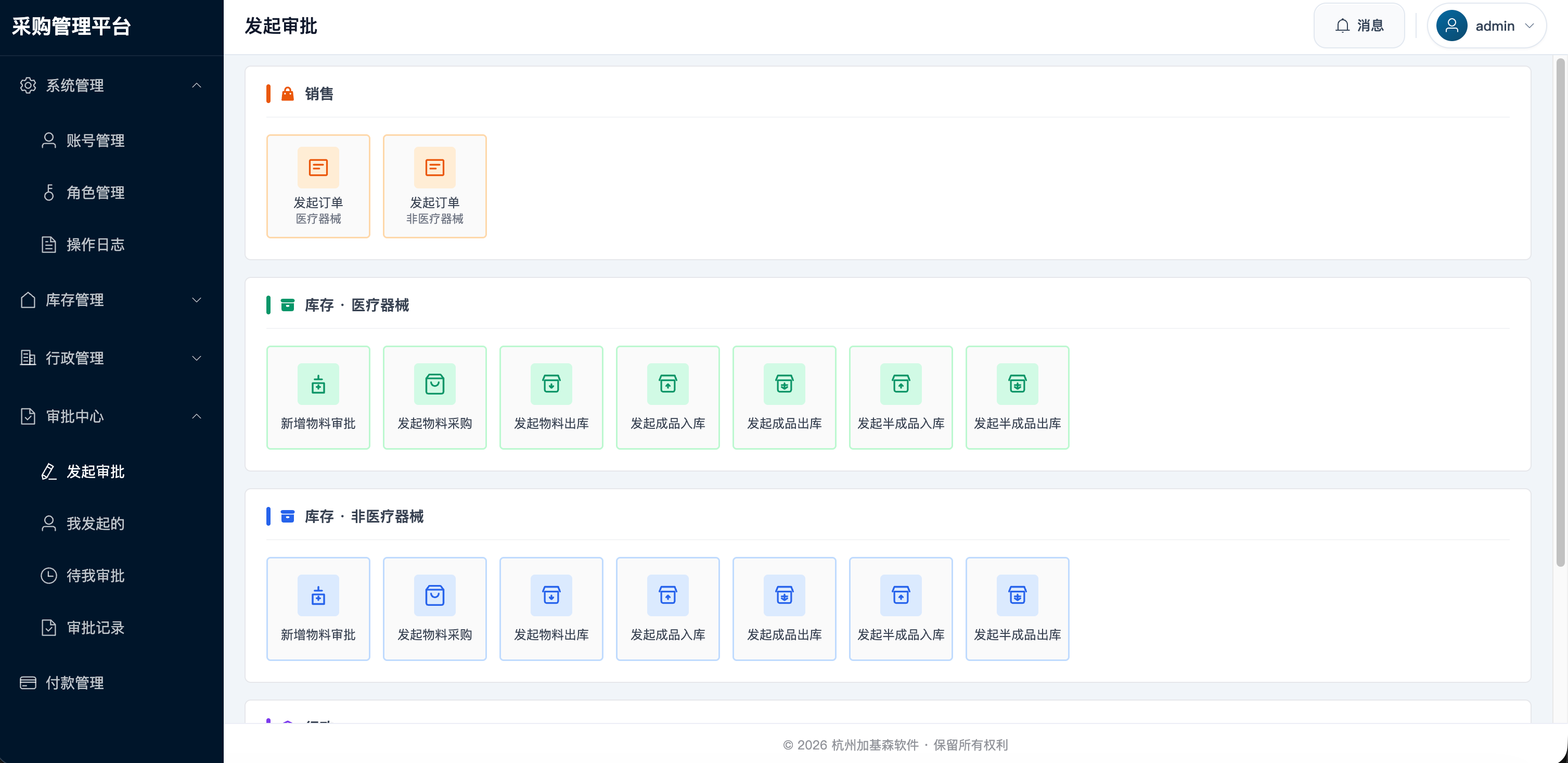
Task: View 审批记录 from the sidebar
Action: click(112, 628)
